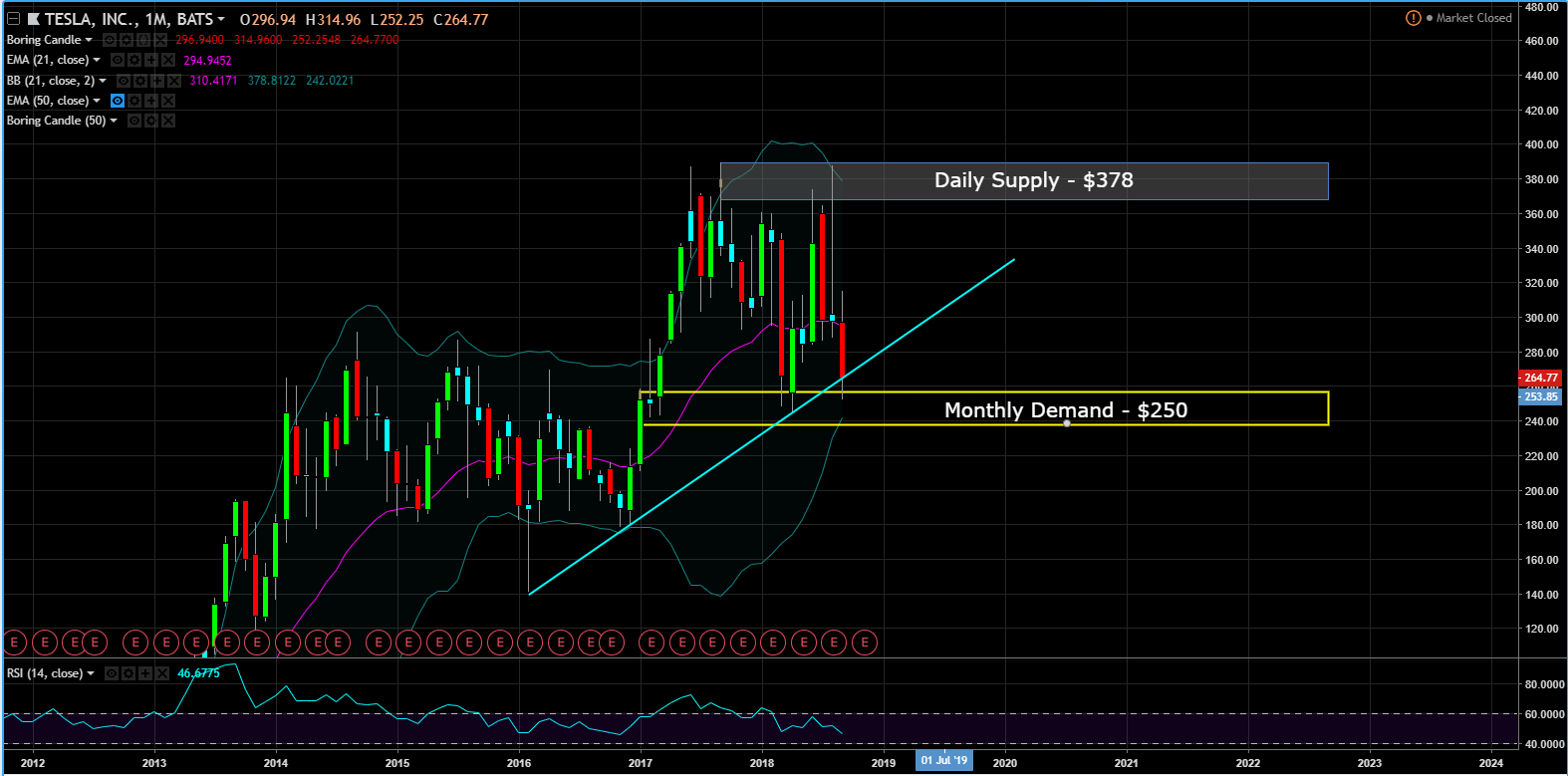Viewport: 1568px width, 776px height.
Task: Open RSI (14, close) settings gear
Action: (x=129, y=673)
